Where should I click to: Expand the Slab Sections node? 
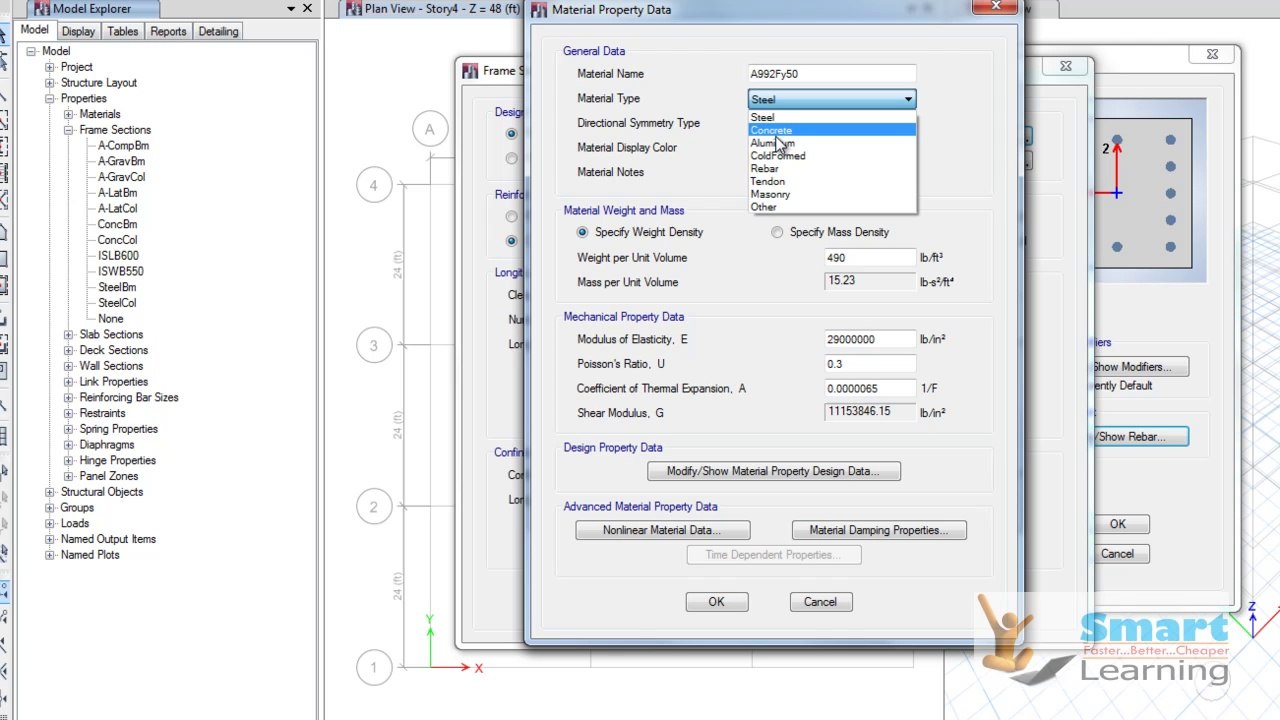[x=69, y=335]
